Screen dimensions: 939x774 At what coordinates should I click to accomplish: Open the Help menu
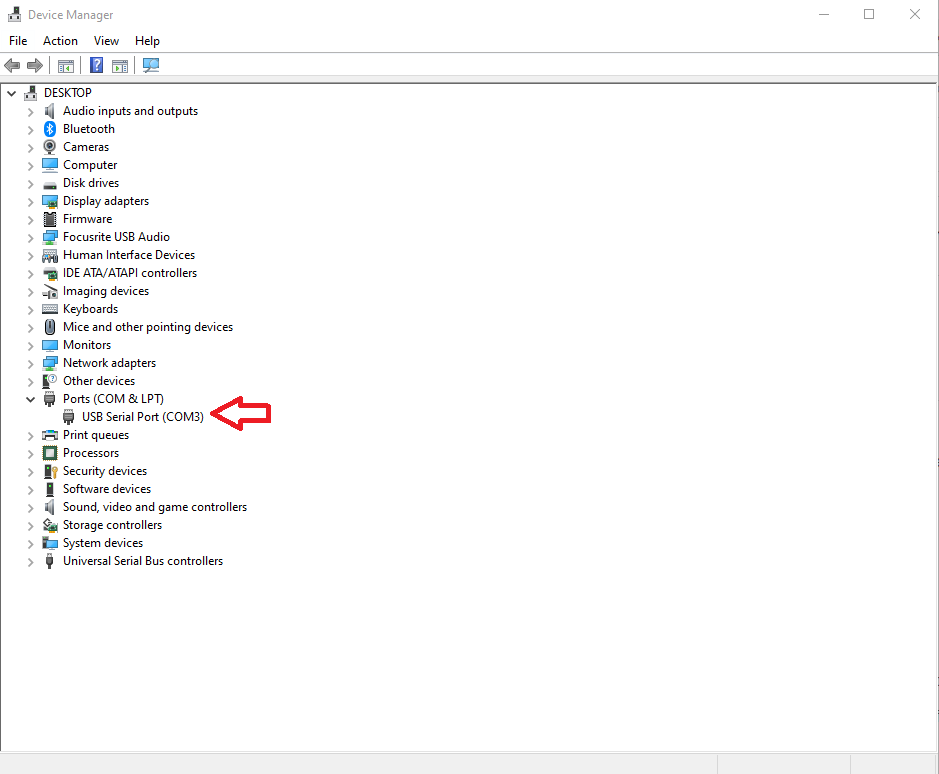point(147,41)
